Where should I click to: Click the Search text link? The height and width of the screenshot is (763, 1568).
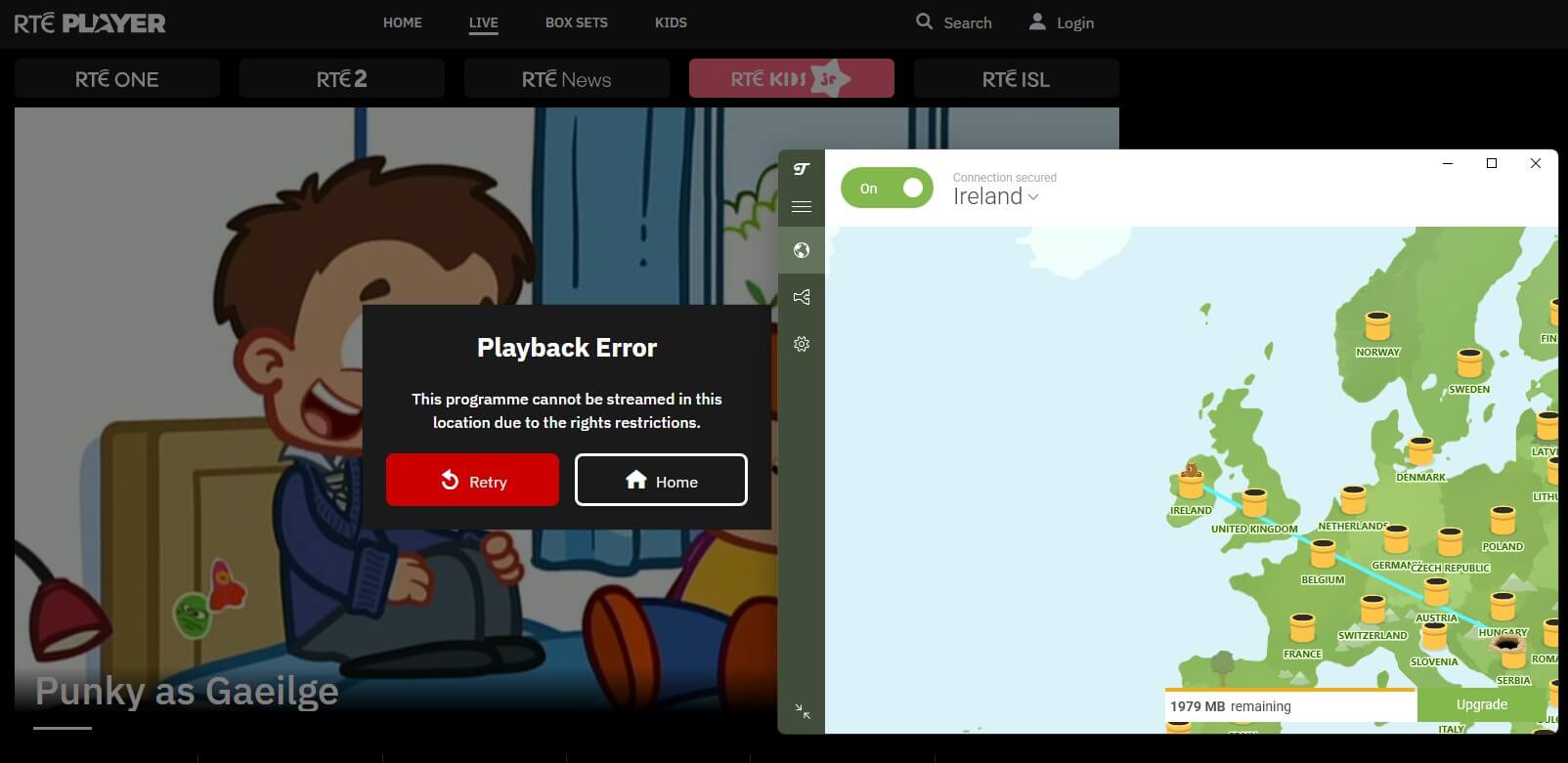tap(968, 22)
